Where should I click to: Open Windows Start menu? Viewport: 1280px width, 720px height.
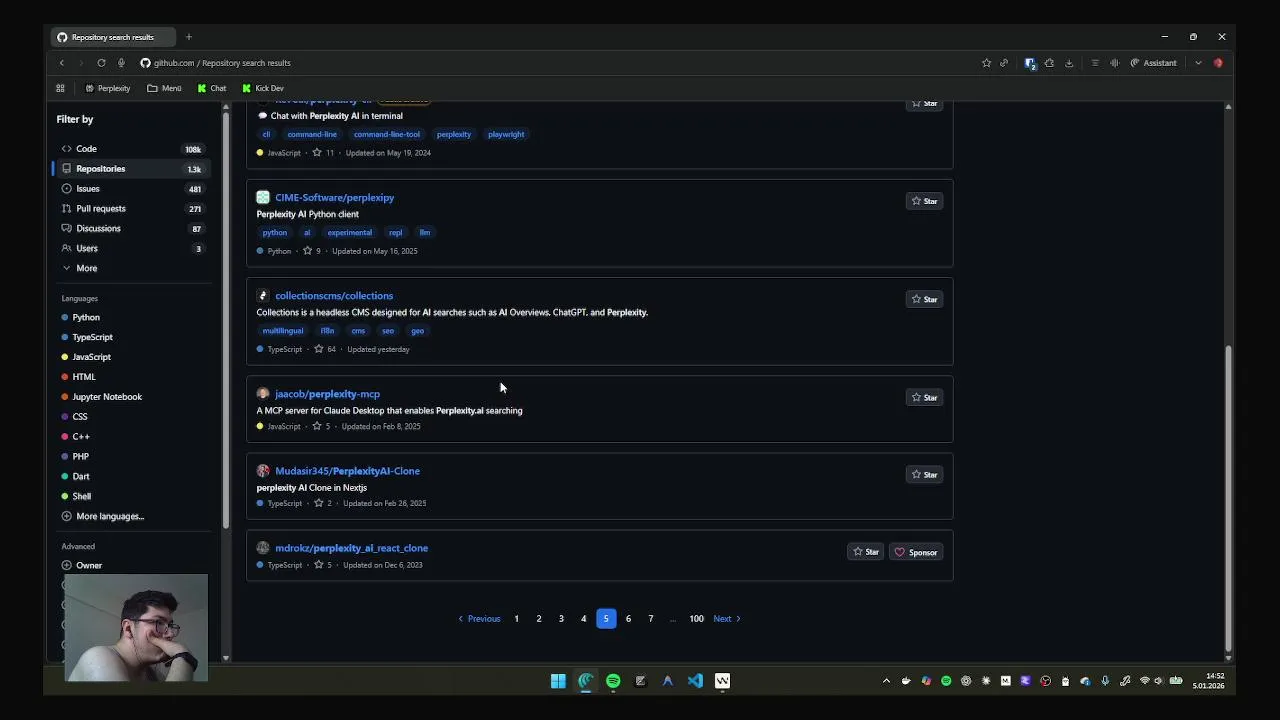click(x=558, y=681)
